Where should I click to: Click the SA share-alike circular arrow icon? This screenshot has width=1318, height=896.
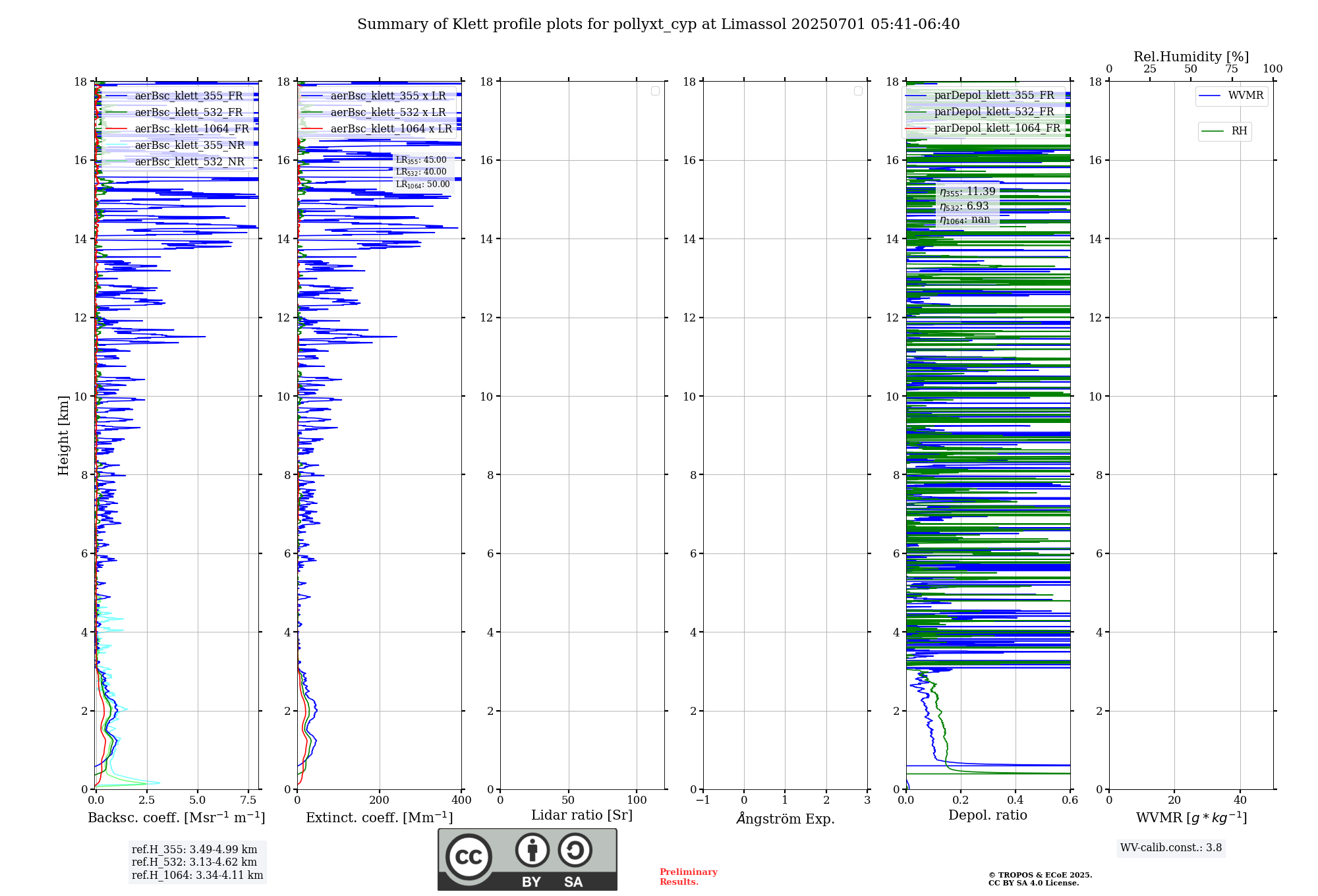(575, 850)
